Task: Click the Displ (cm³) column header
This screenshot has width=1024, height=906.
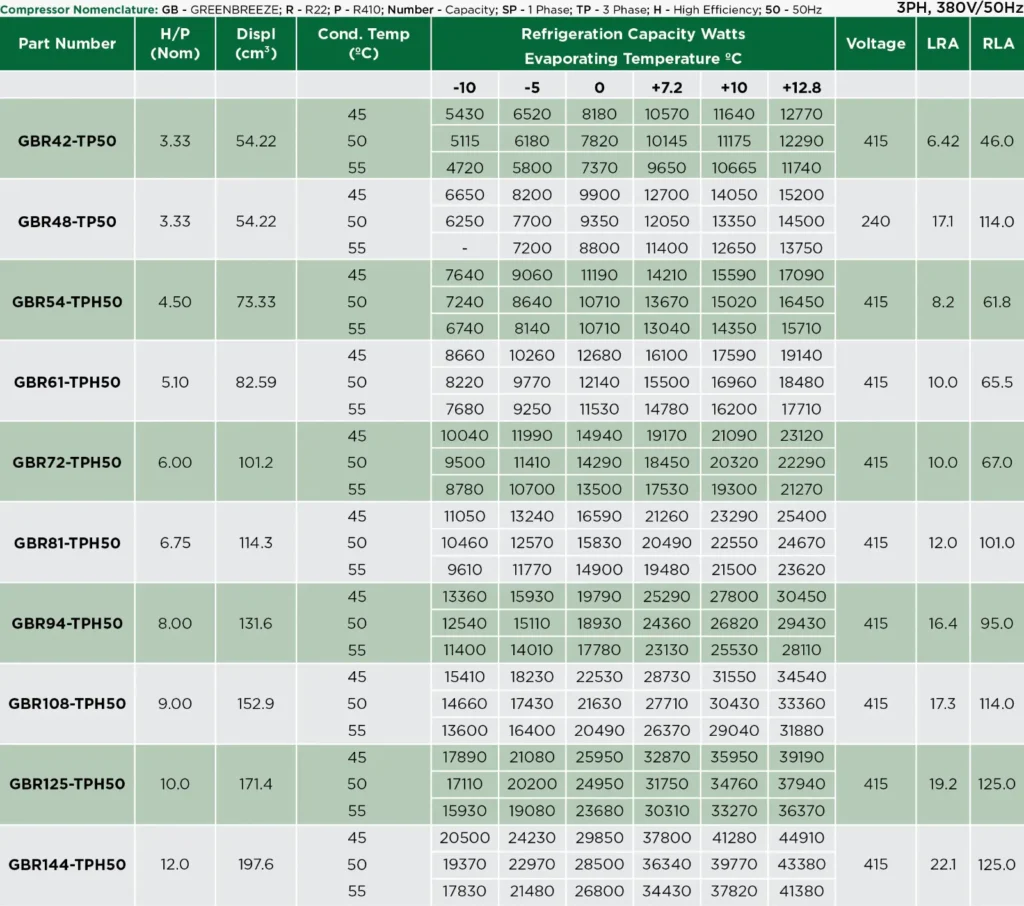Action: 256,44
